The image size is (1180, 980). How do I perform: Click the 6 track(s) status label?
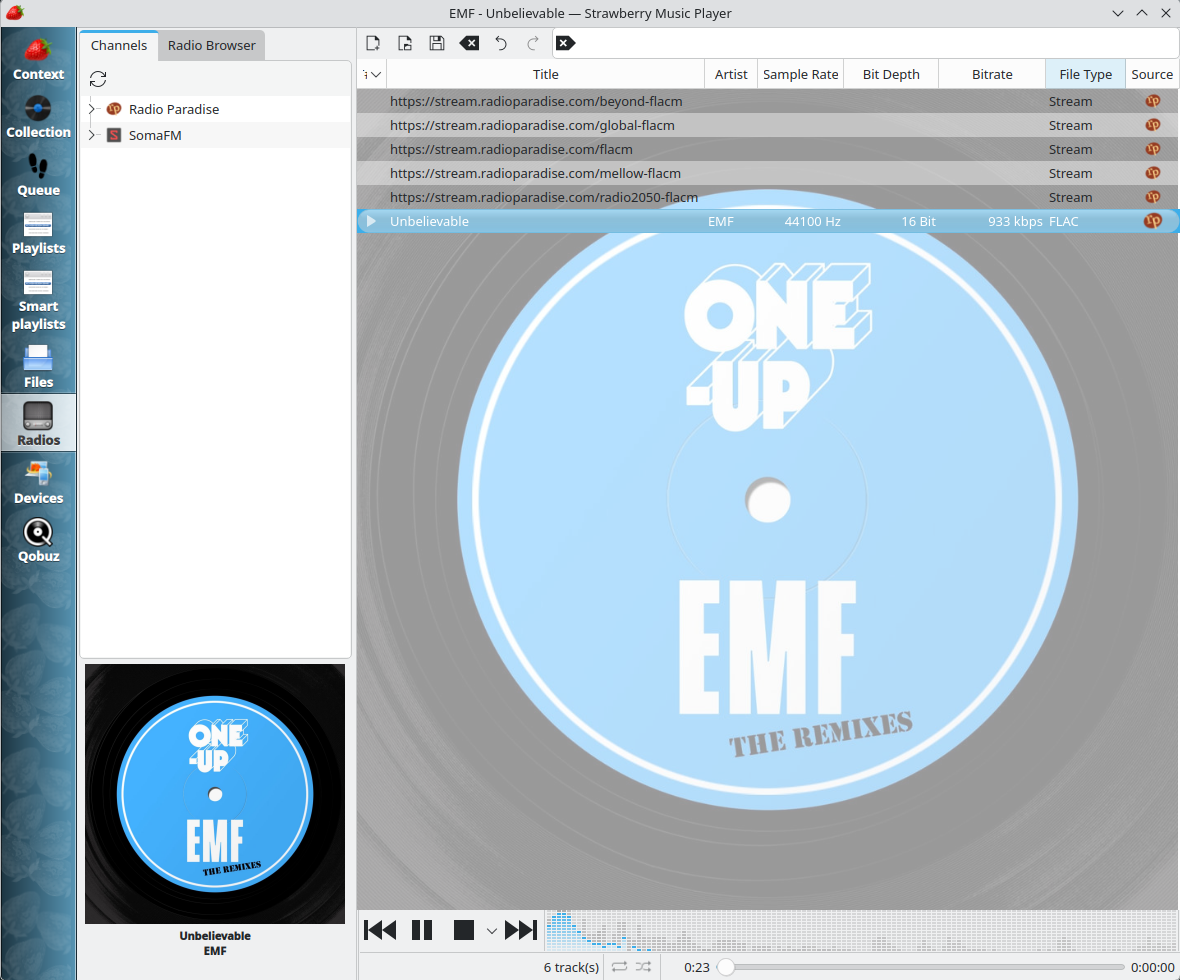click(571, 967)
